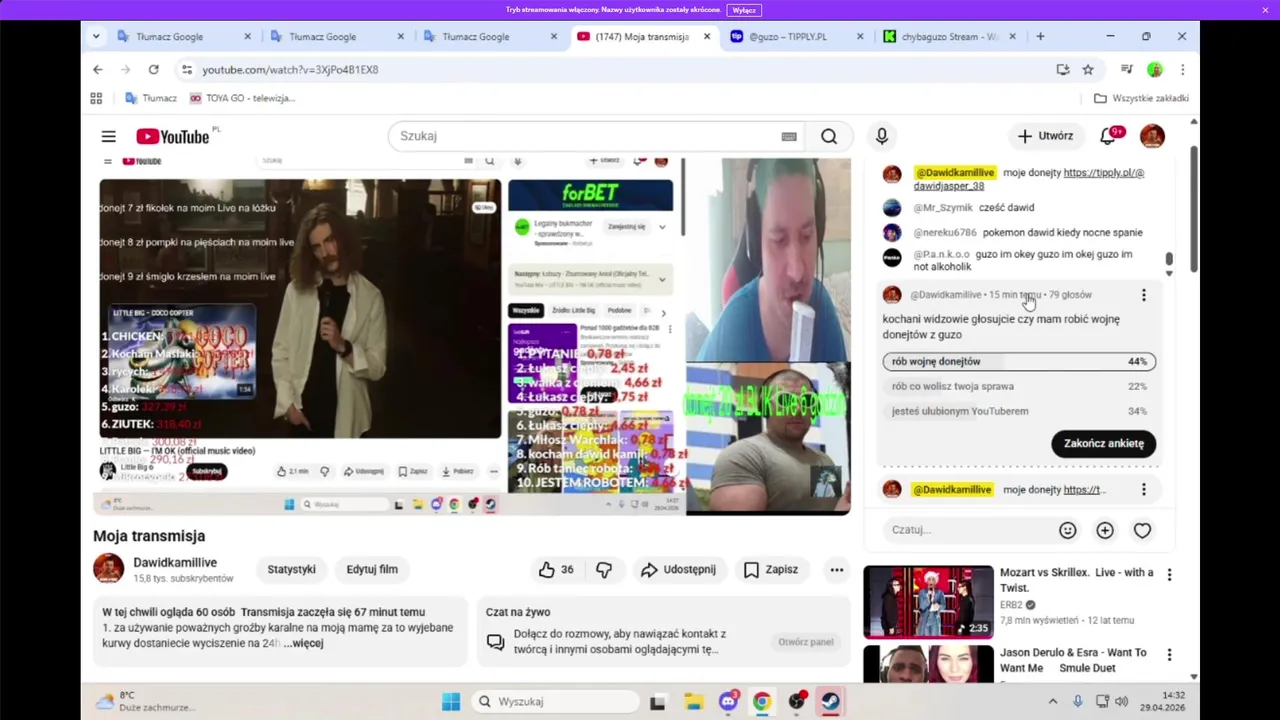Click the live chat scrollbar thumb
Screen dimensions: 1280x720
[1168, 260]
